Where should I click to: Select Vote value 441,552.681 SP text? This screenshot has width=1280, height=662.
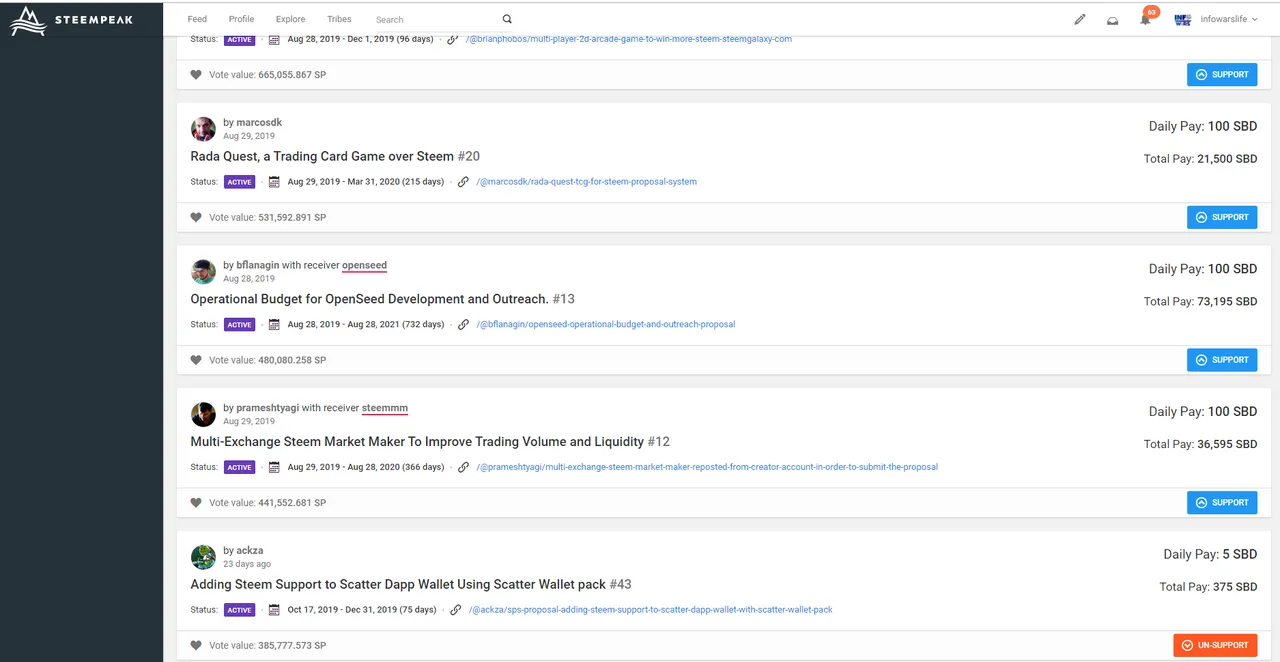(267, 503)
